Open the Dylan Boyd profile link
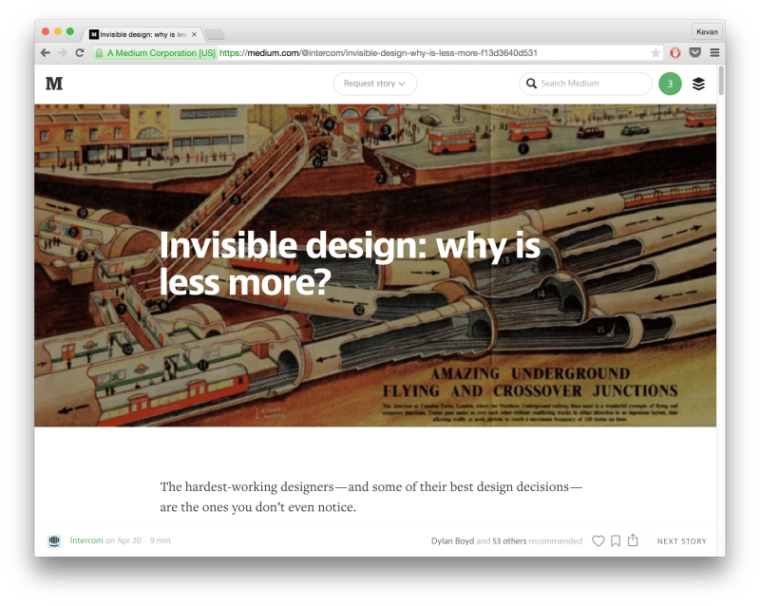The image size is (760, 606). click(452, 541)
